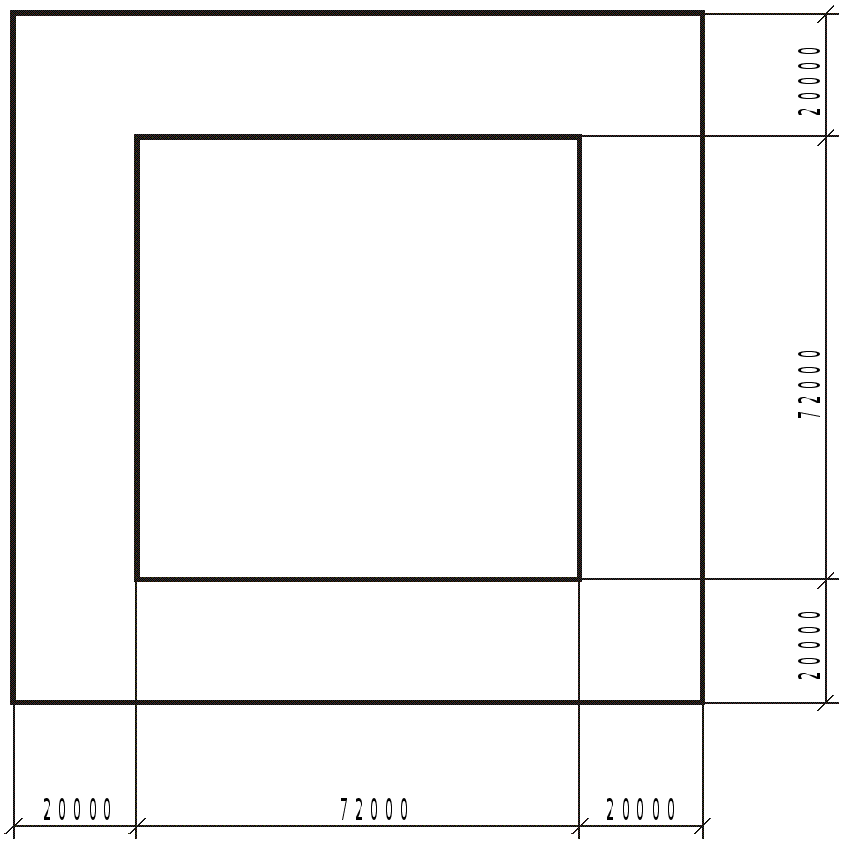Click the vertical 72000 dimension text
The width and height of the screenshot is (844, 844).
[808, 384]
